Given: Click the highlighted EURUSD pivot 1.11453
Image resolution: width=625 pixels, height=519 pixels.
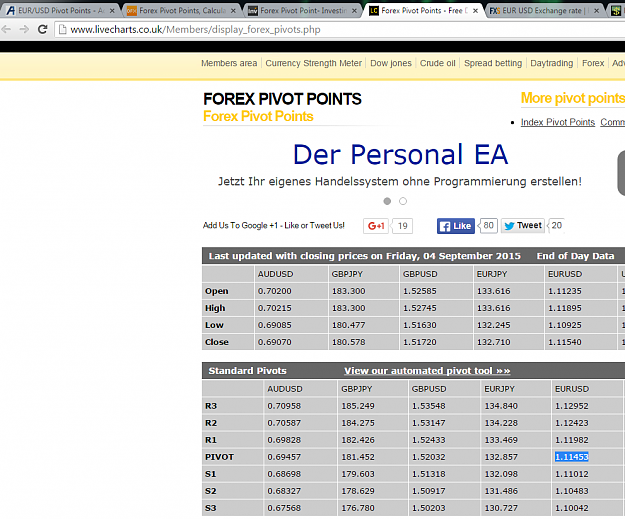Looking at the screenshot, I should (572, 457).
